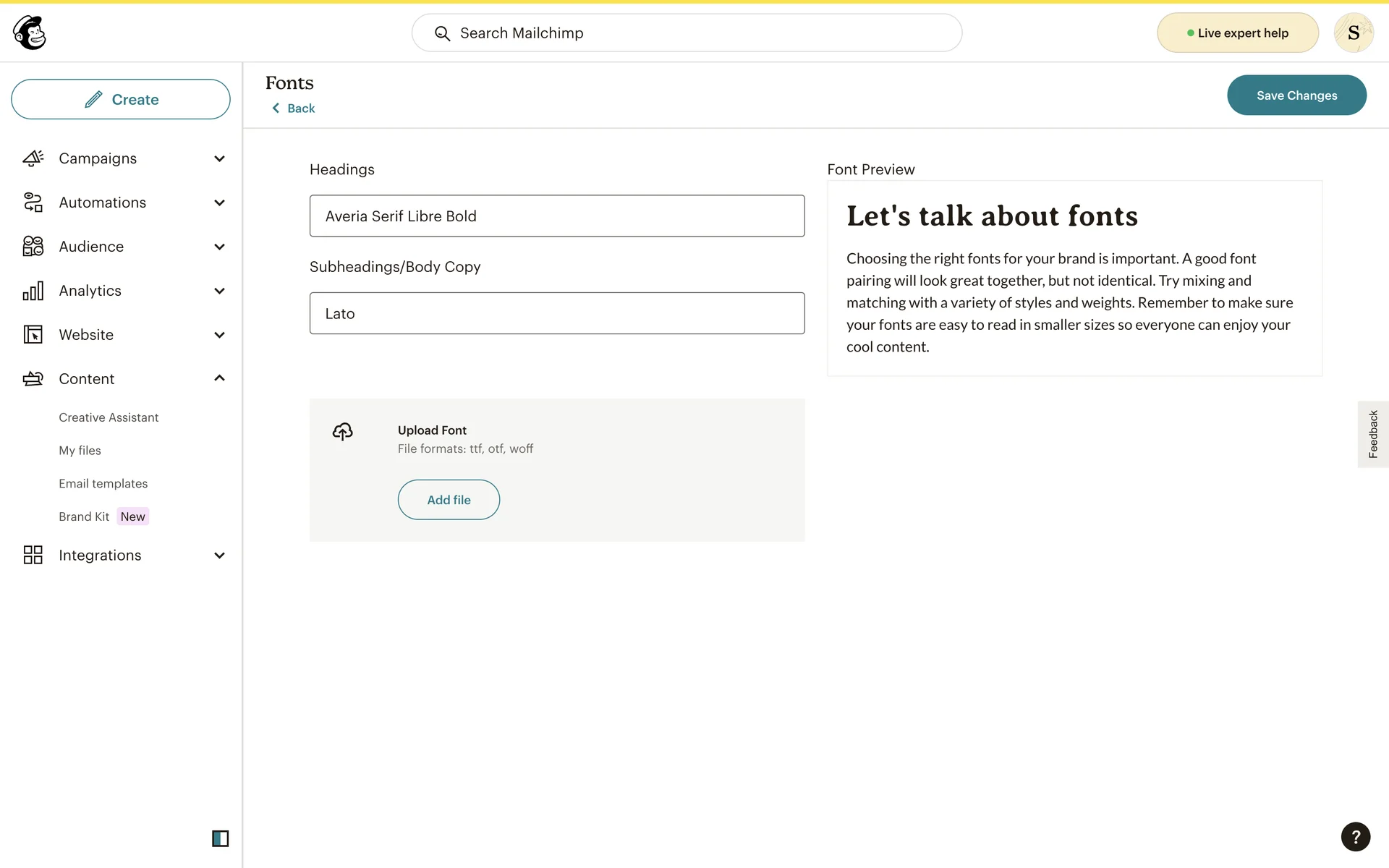Open the account avatar menu
The height and width of the screenshot is (868, 1389).
coord(1353,33)
